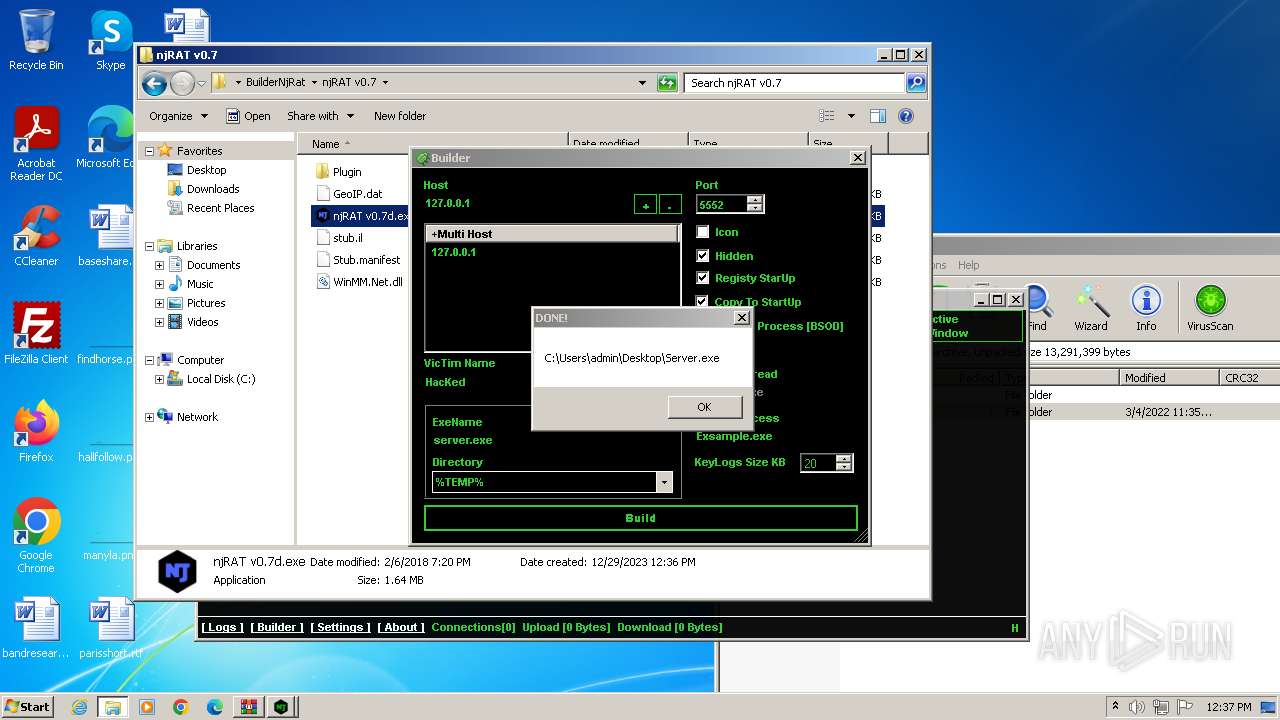Click the Port field showing 5552
Screen dimensions: 1280x720
pos(722,204)
